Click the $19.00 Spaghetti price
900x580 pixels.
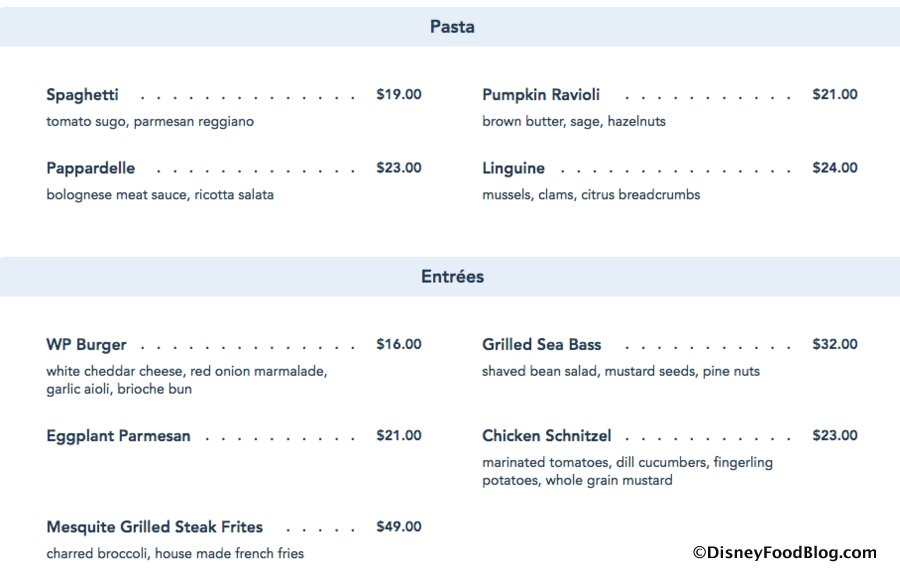click(399, 95)
